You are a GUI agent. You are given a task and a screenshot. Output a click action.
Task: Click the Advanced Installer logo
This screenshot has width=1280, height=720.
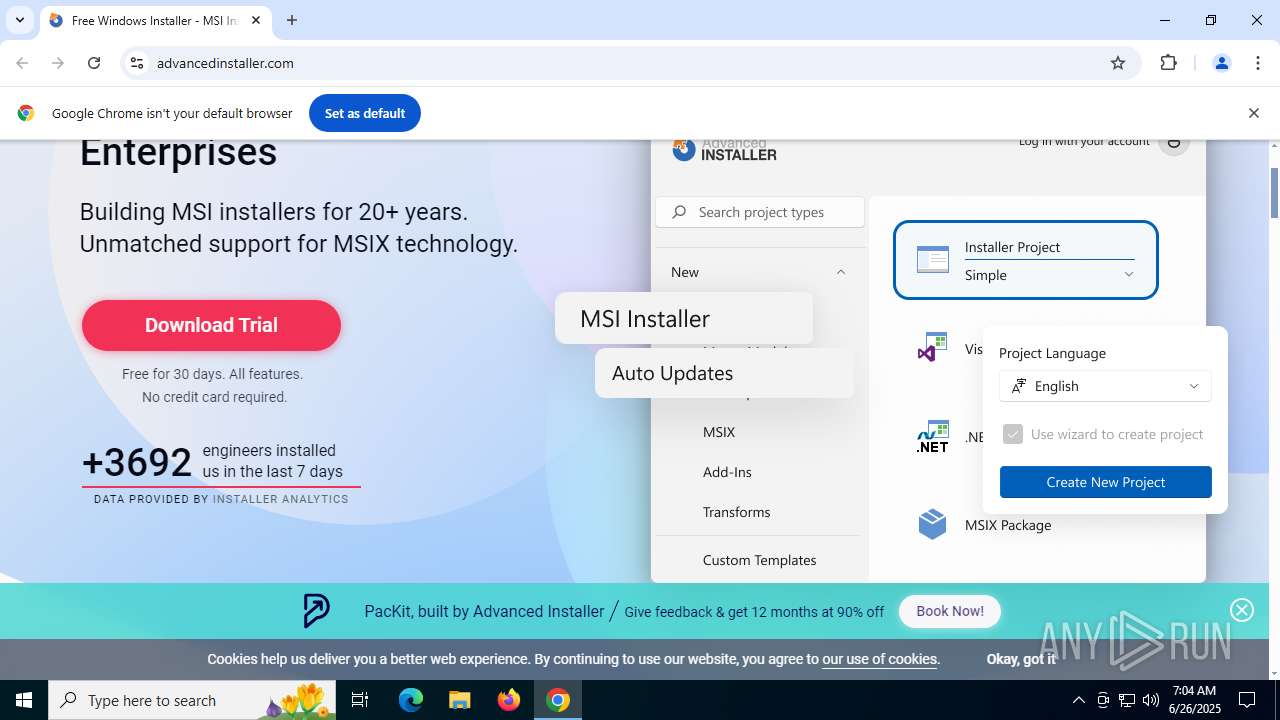(x=724, y=150)
